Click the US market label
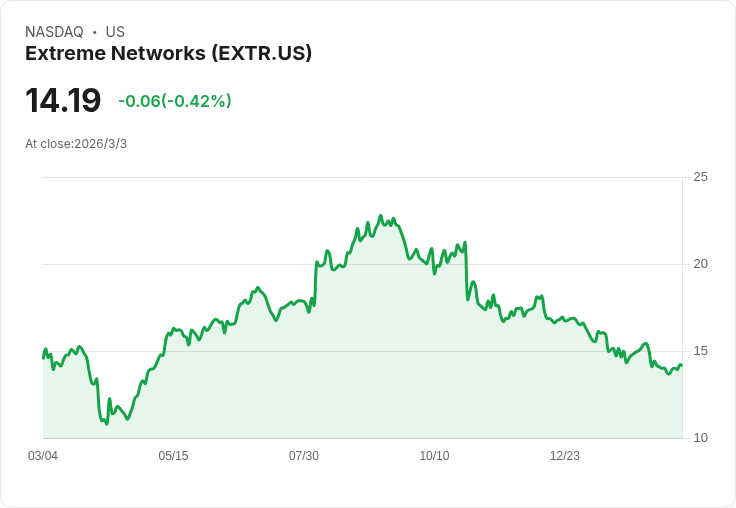This screenshot has width=736, height=508. click(x=115, y=32)
